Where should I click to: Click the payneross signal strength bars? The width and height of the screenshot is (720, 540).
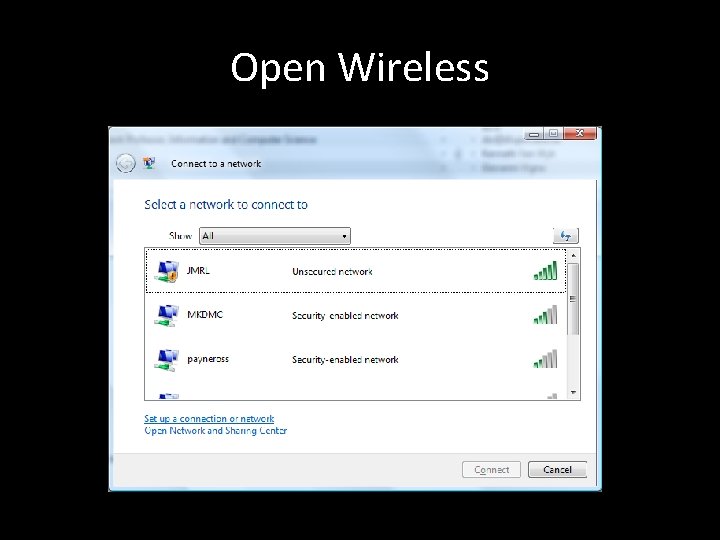546,359
